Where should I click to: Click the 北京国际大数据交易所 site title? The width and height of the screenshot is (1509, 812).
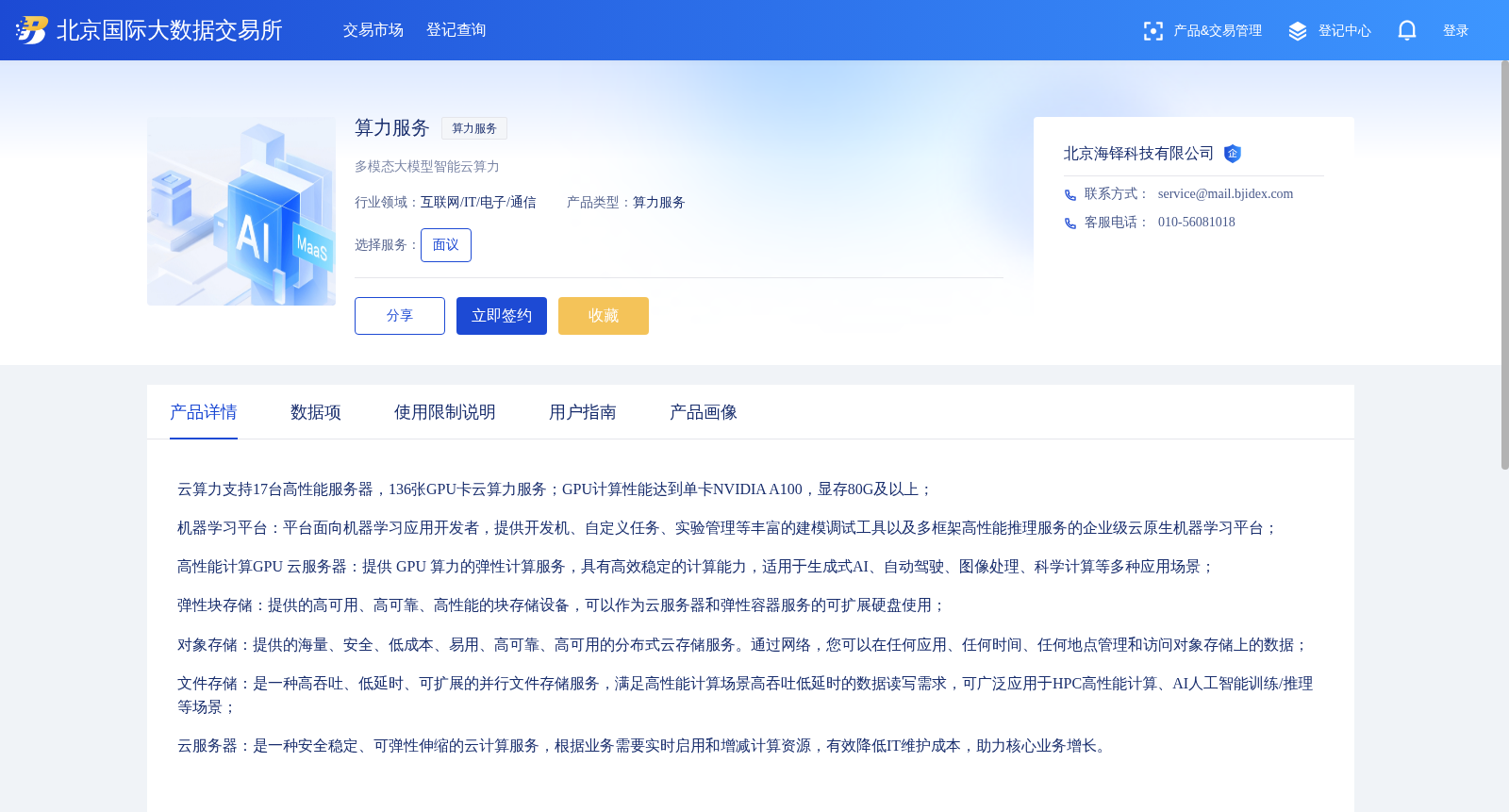point(170,30)
